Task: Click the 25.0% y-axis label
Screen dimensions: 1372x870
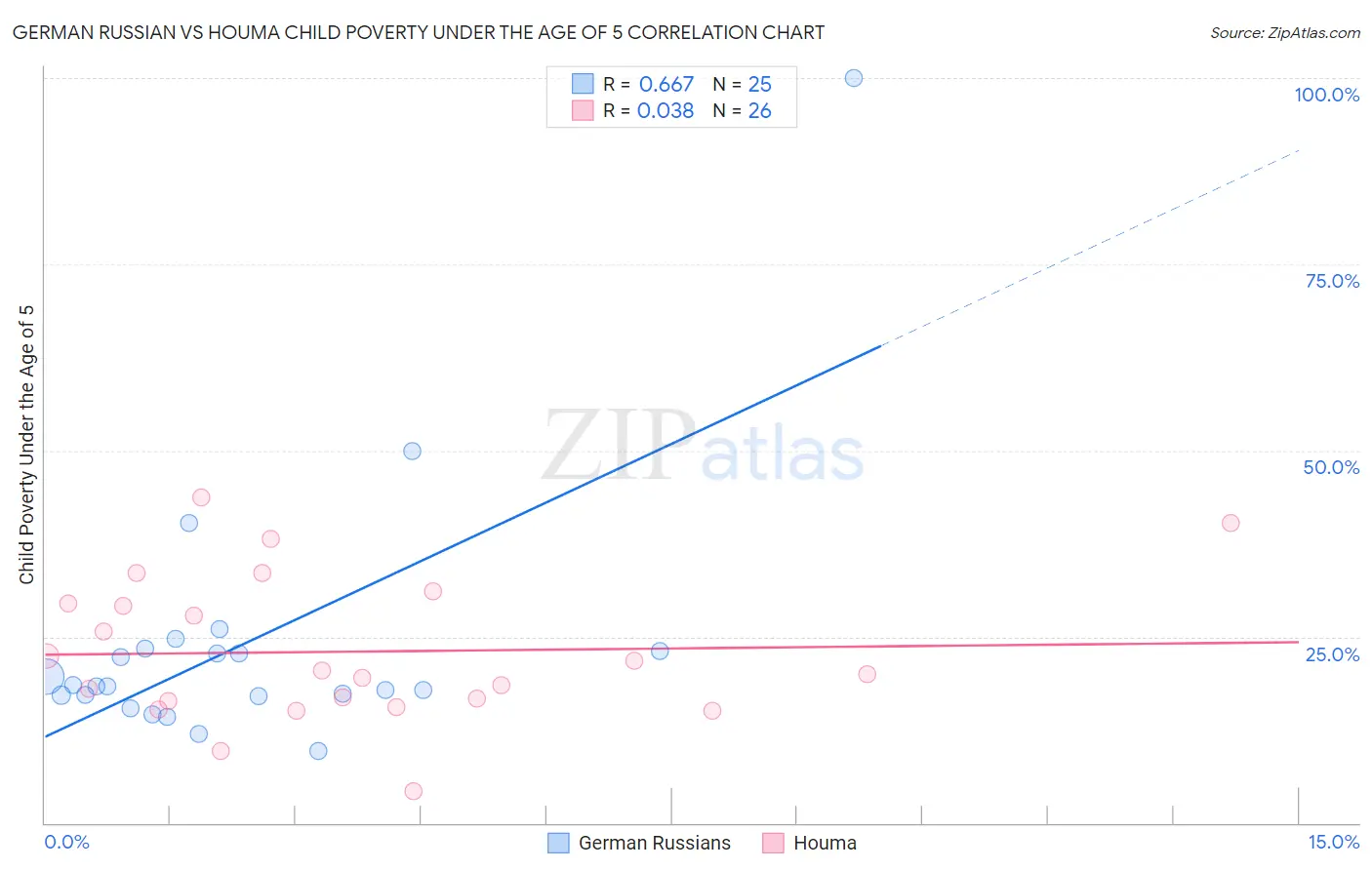Action: pos(1332,654)
